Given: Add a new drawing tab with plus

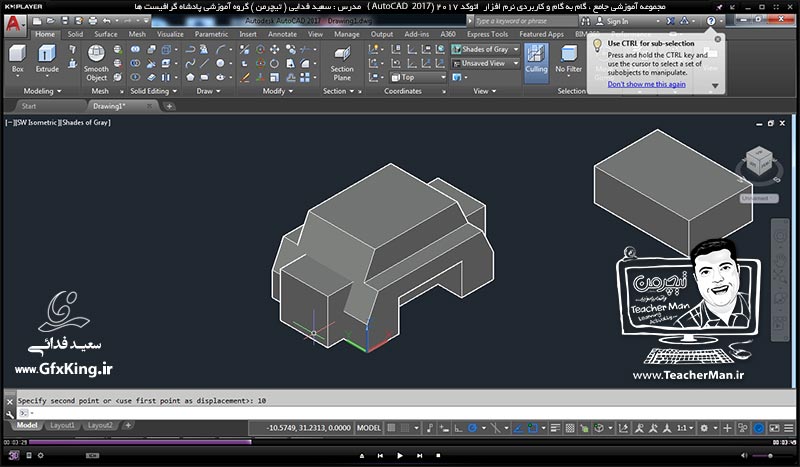Looking at the screenshot, I should [x=169, y=106].
